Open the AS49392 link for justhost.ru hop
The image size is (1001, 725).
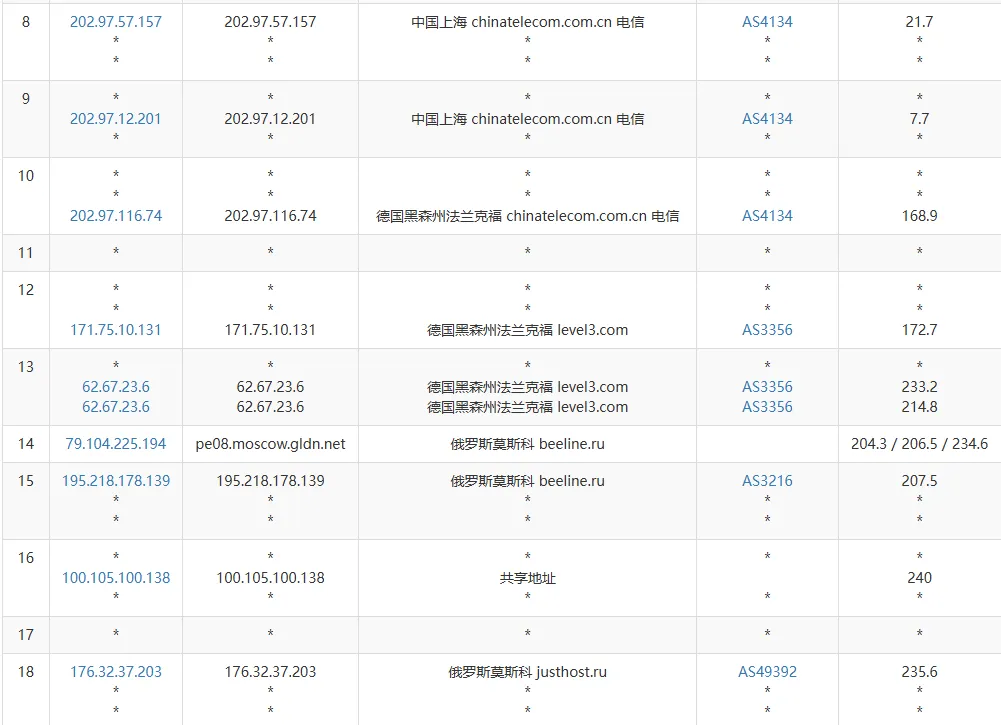point(766,672)
